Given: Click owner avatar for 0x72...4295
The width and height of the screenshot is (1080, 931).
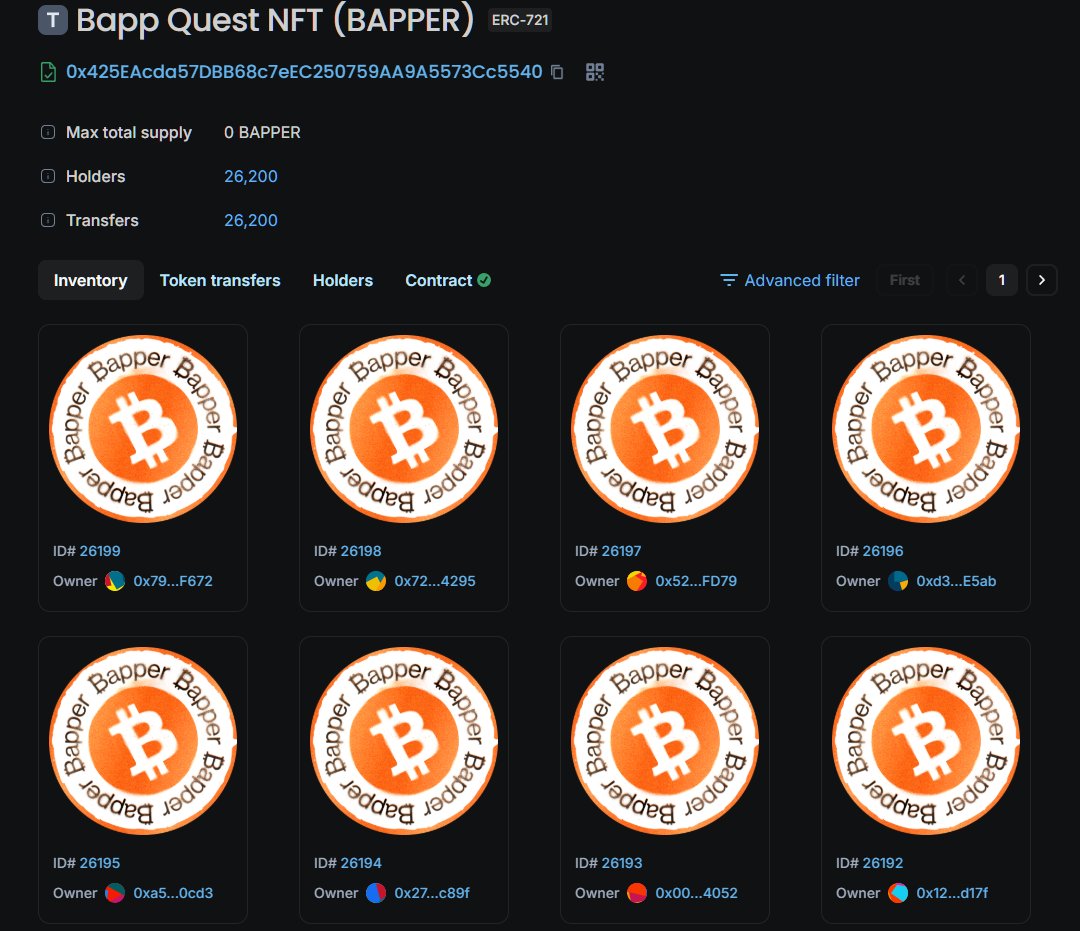Looking at the screenshot, I should pyautogui.click(x=376, y=581).
